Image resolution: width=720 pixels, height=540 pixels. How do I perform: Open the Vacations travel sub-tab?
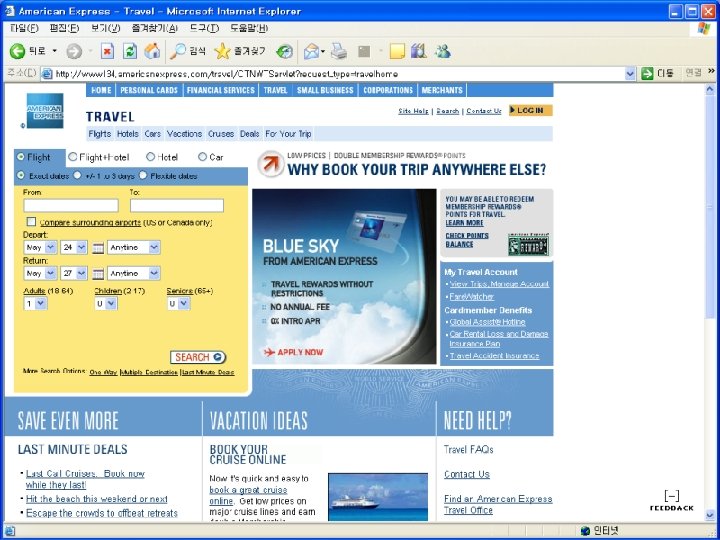(x=184, y=134)
